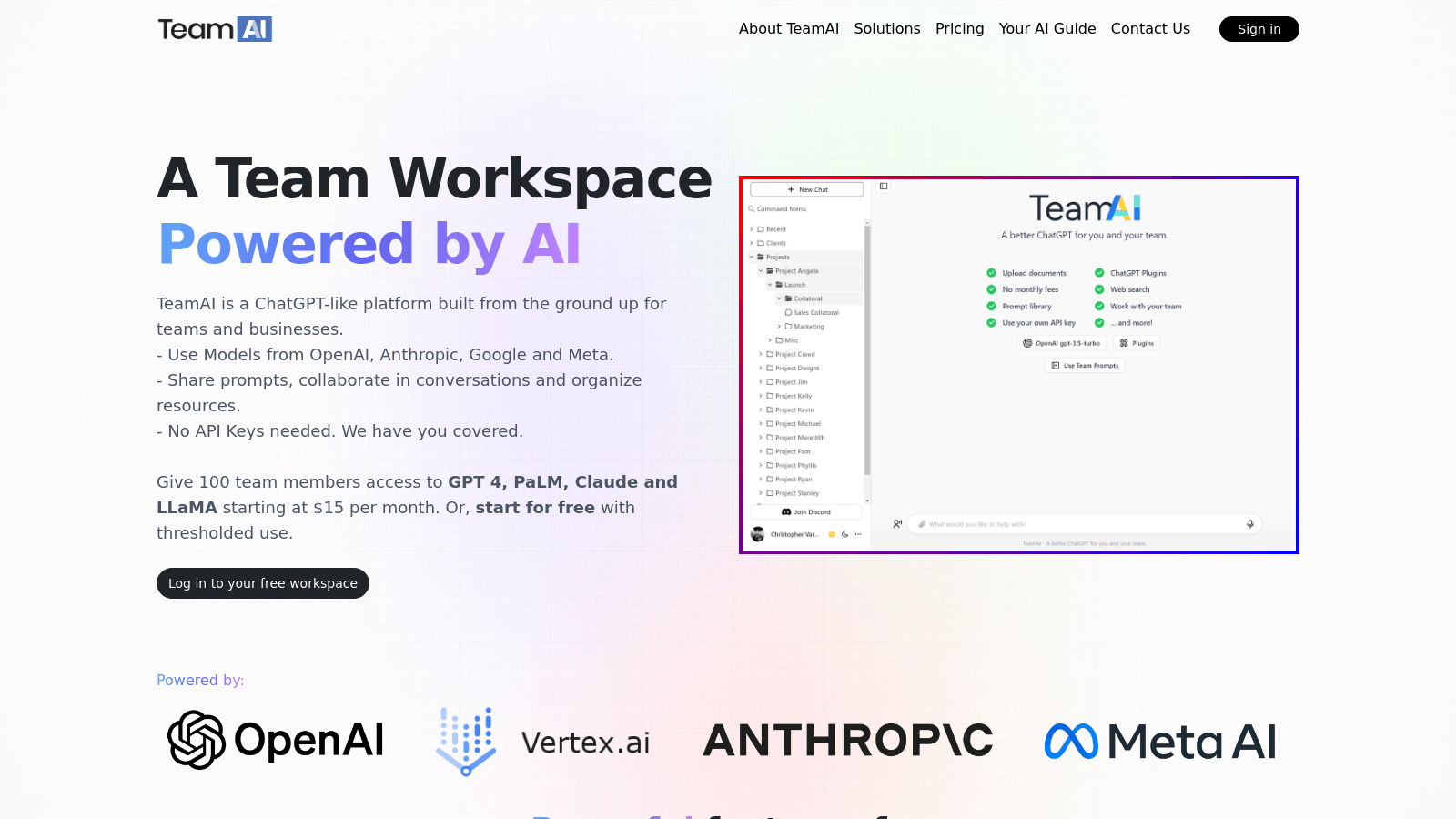Open the Solutions menu item
Viewport: 1456px width, 819px height.
[x=887, y=29]
